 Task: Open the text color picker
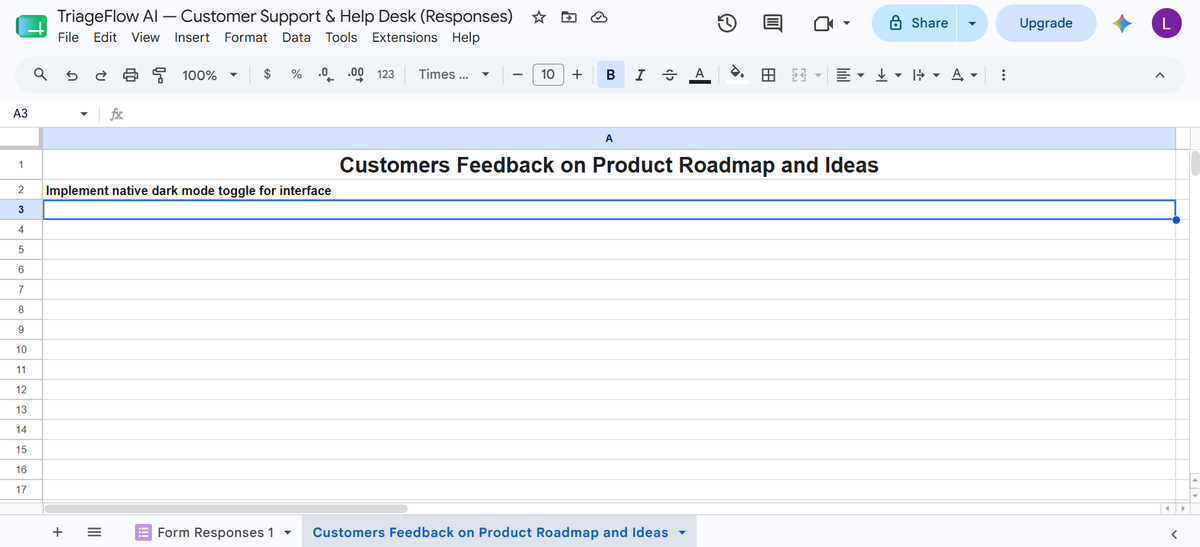[x=700, y=74]
